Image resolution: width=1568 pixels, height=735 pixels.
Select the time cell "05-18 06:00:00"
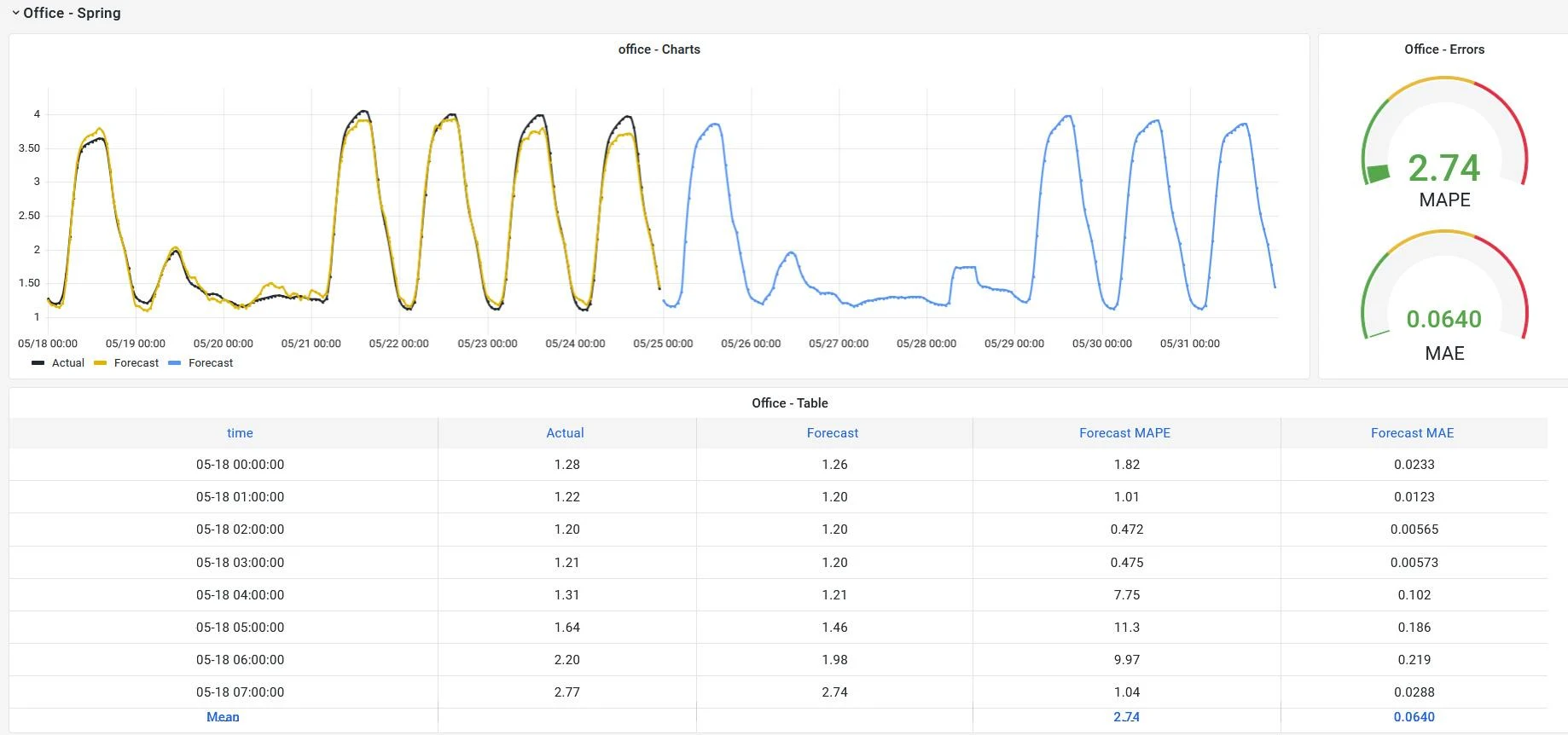[x=240, y=660]
